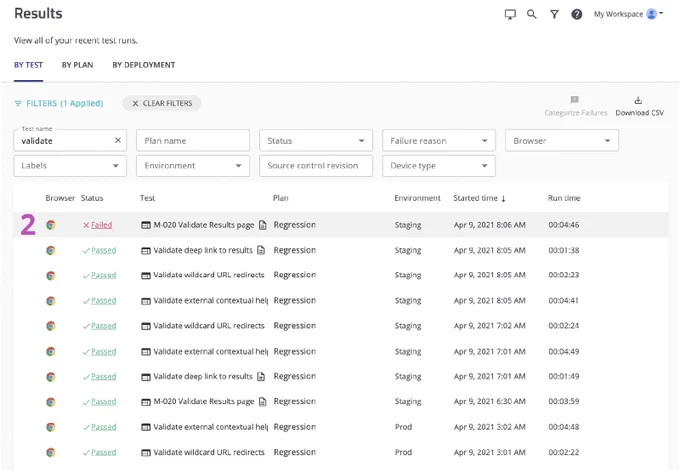680x473 pixels.
Task: Click Passed link for 6:30 AM run
Action: [x=104, y=402]
